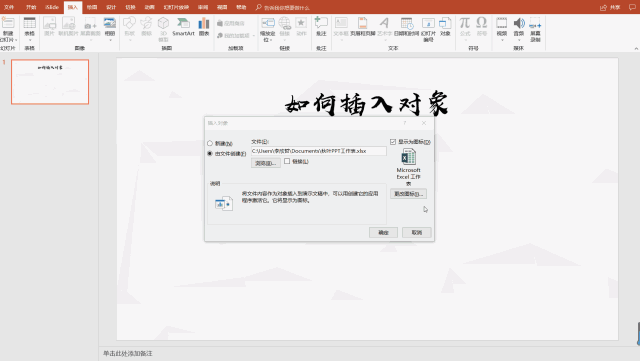Confirm dialog with the OK button
This screenshot has width=640, height=361.
click(383, 232)
